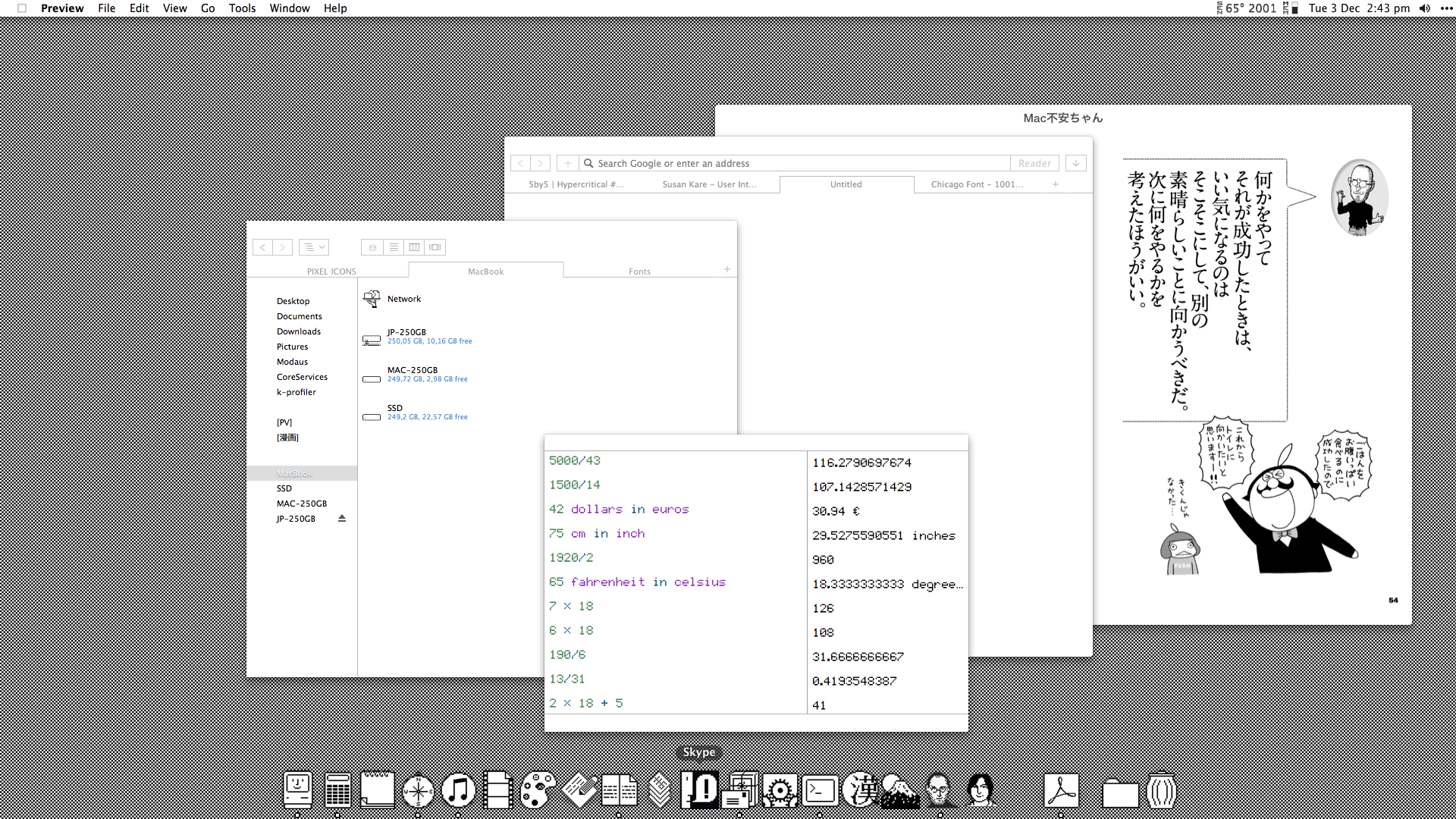Open the volume control in menu bar
The image size is (1456, 819).
[1425, 8]
